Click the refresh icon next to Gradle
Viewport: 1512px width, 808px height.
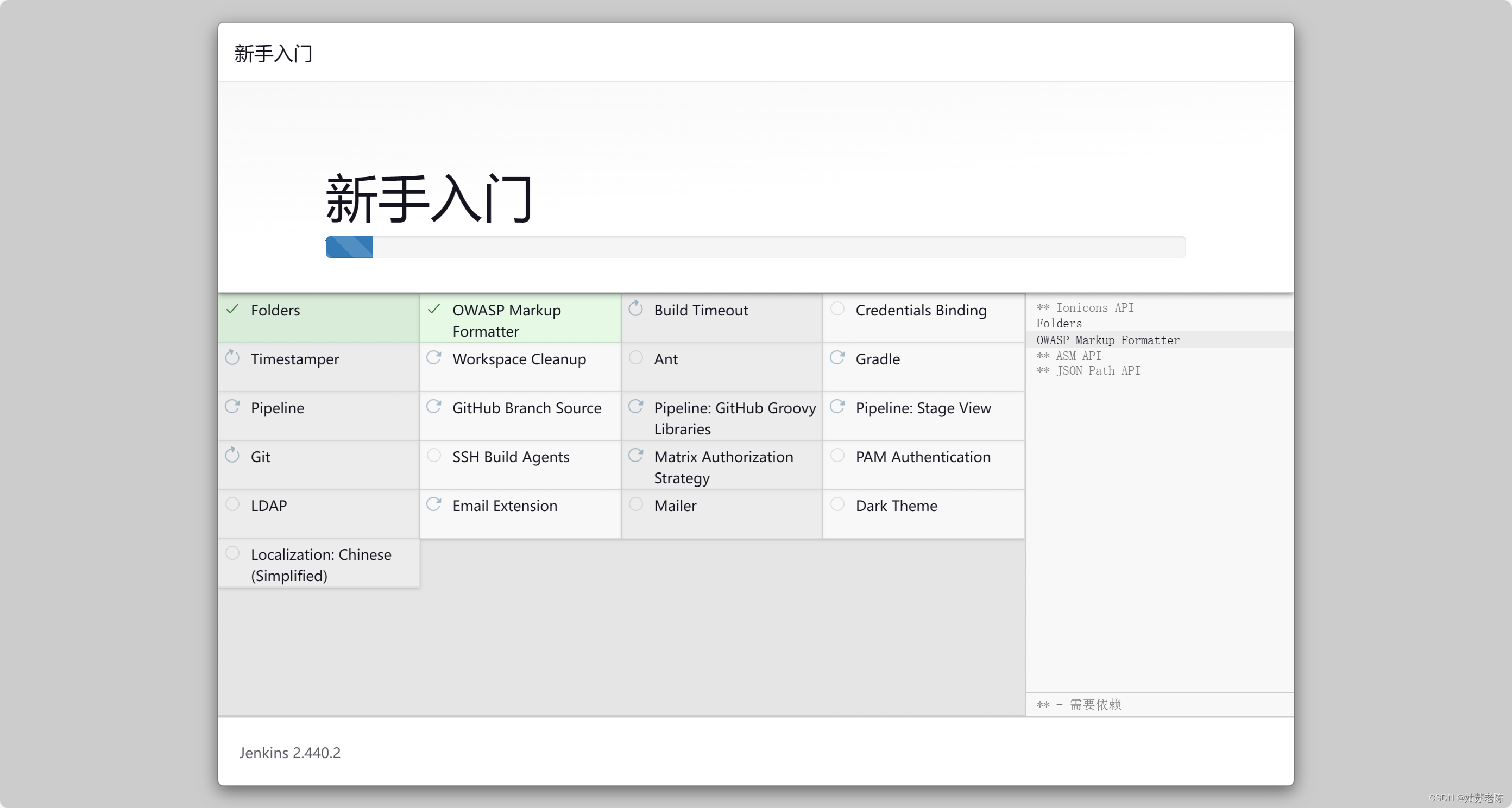(837, 357)
